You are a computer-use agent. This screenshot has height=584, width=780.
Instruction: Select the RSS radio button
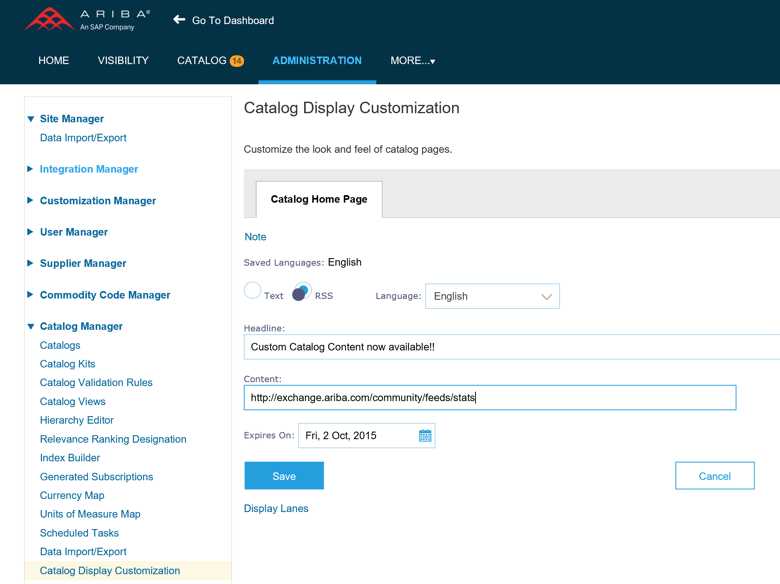coord(301,292)
